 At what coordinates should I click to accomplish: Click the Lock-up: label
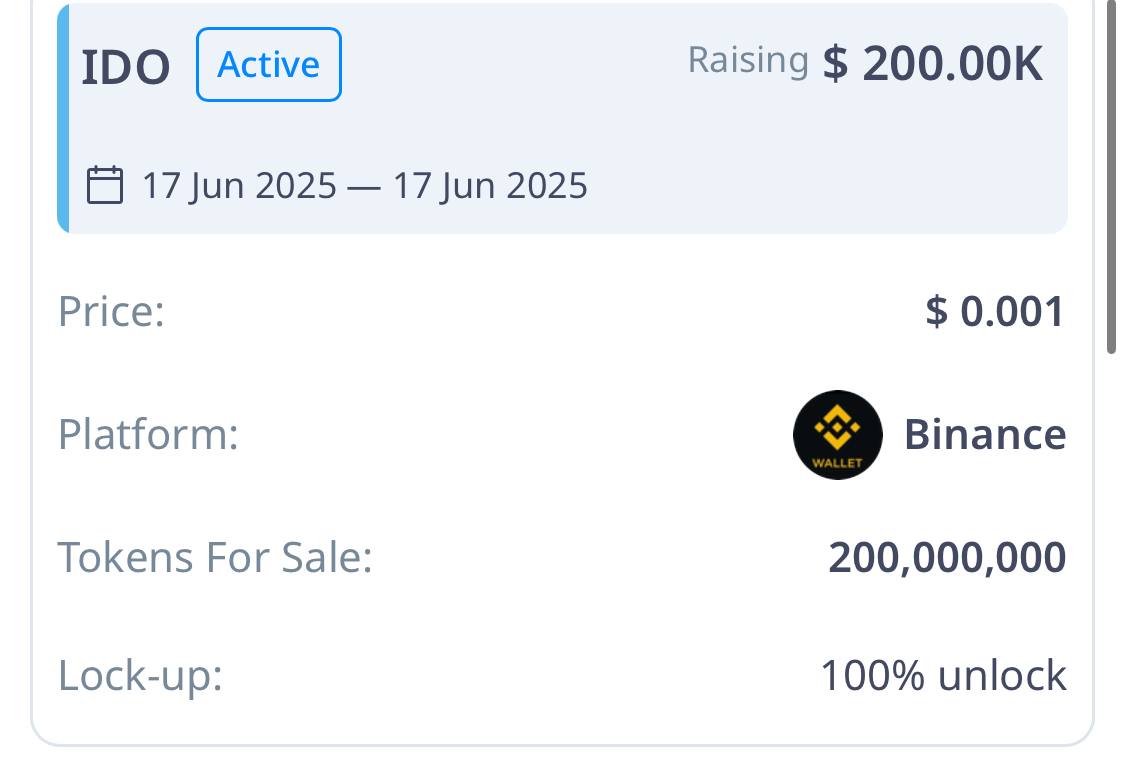click(140, 676)
